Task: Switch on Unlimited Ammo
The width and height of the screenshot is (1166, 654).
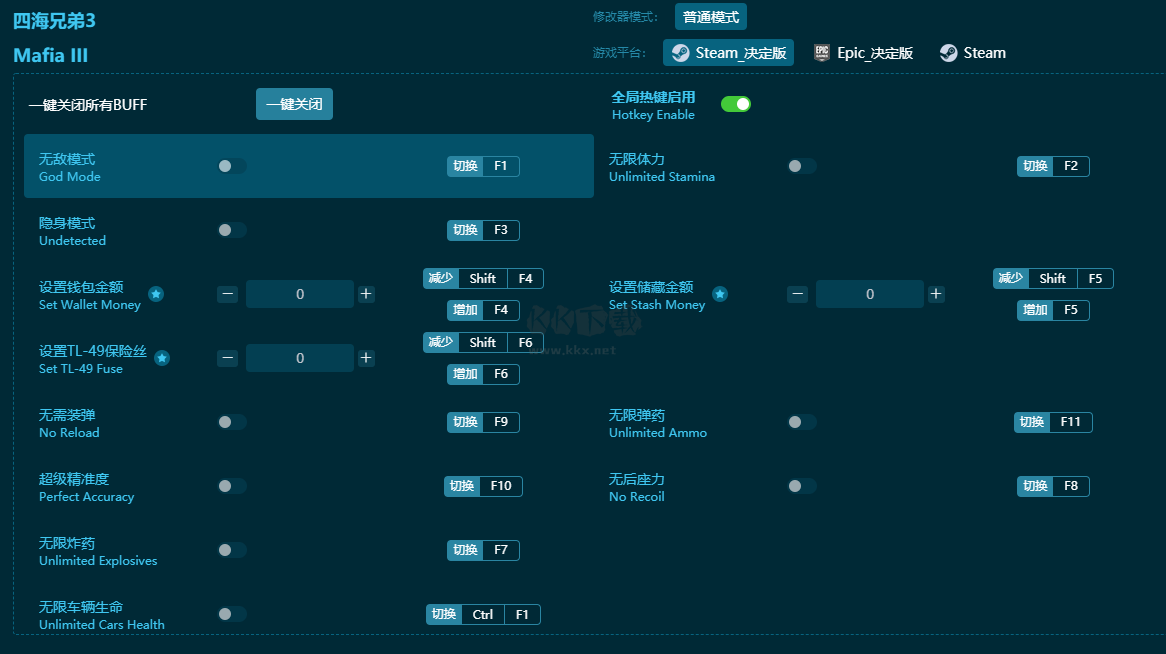Action: (802, 422)
